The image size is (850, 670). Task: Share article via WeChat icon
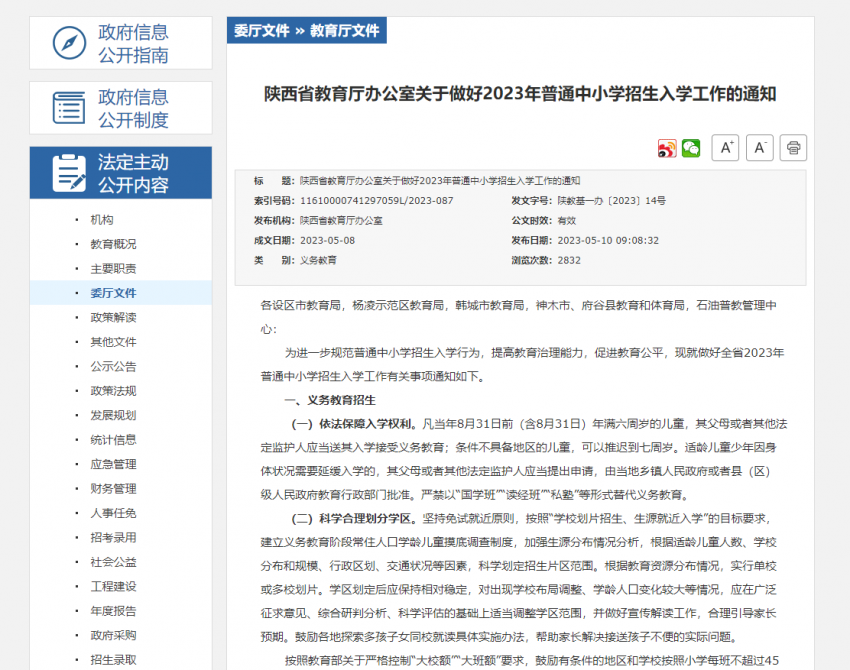pyautogui.click(x=691, y=148)
